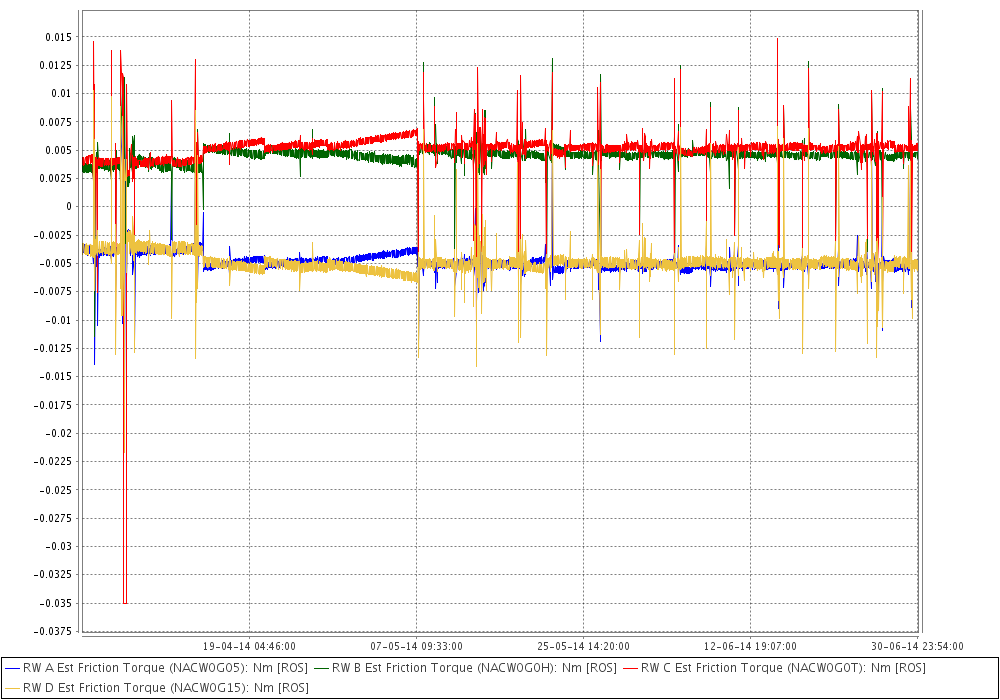Click the red line swatch for RW C
Screen dimensions: 1000x700
click(630, 668)
